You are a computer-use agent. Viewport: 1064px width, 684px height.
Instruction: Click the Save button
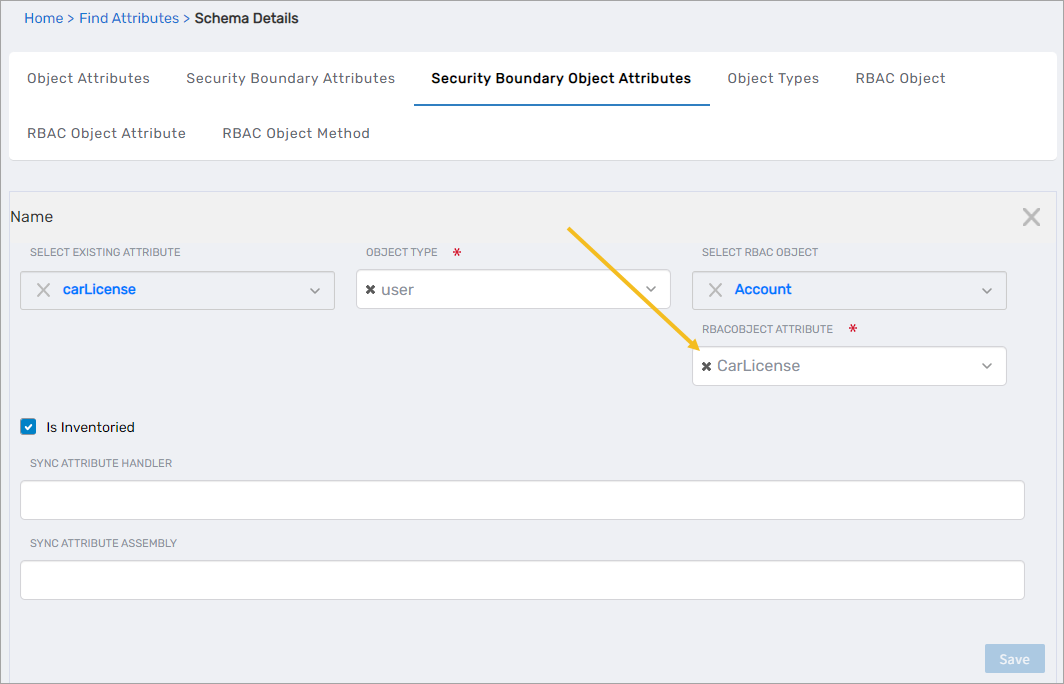(x=1014, y=659)
